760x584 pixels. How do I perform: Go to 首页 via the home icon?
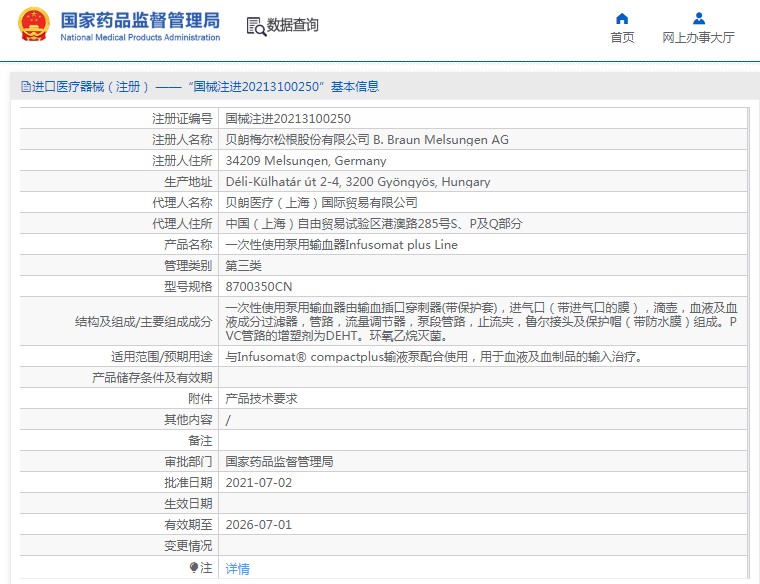point(622,19)
